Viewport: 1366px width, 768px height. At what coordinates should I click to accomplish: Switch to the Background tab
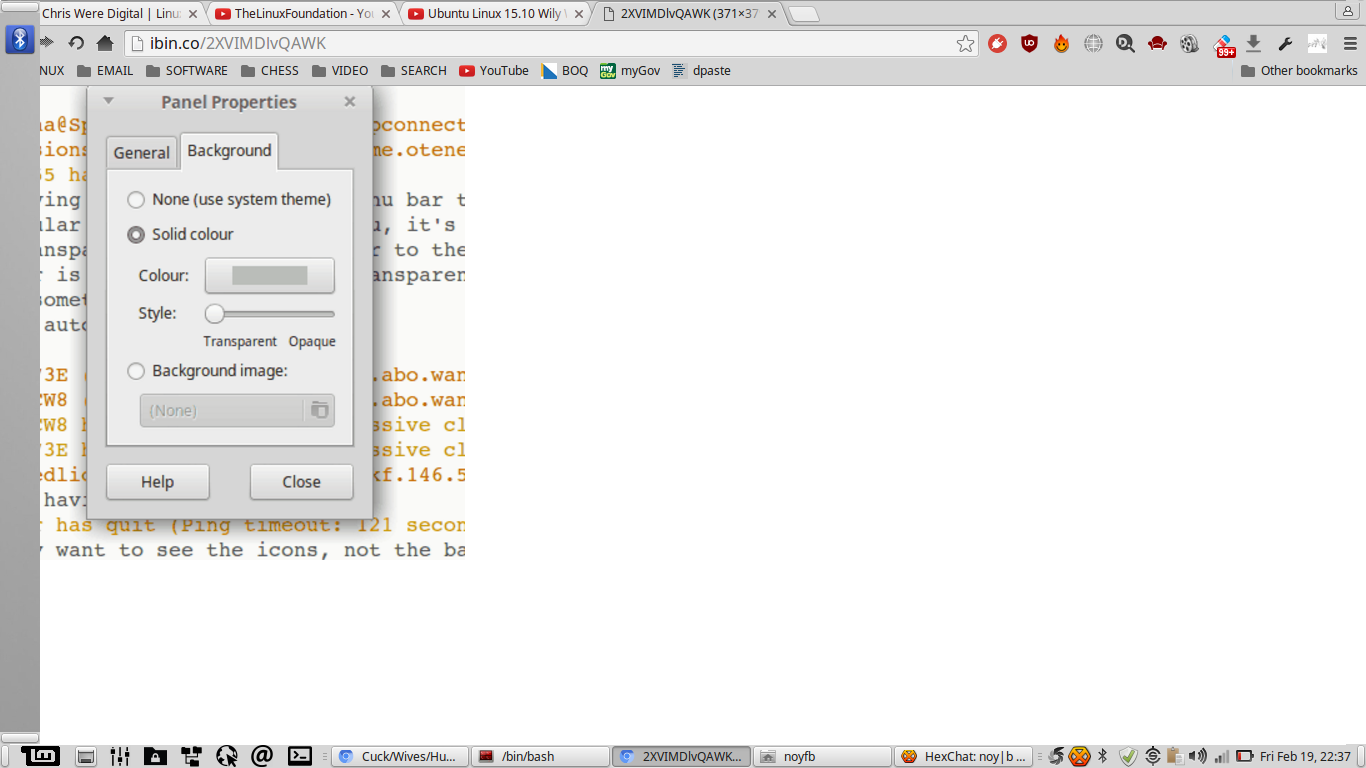click(229, 151)
